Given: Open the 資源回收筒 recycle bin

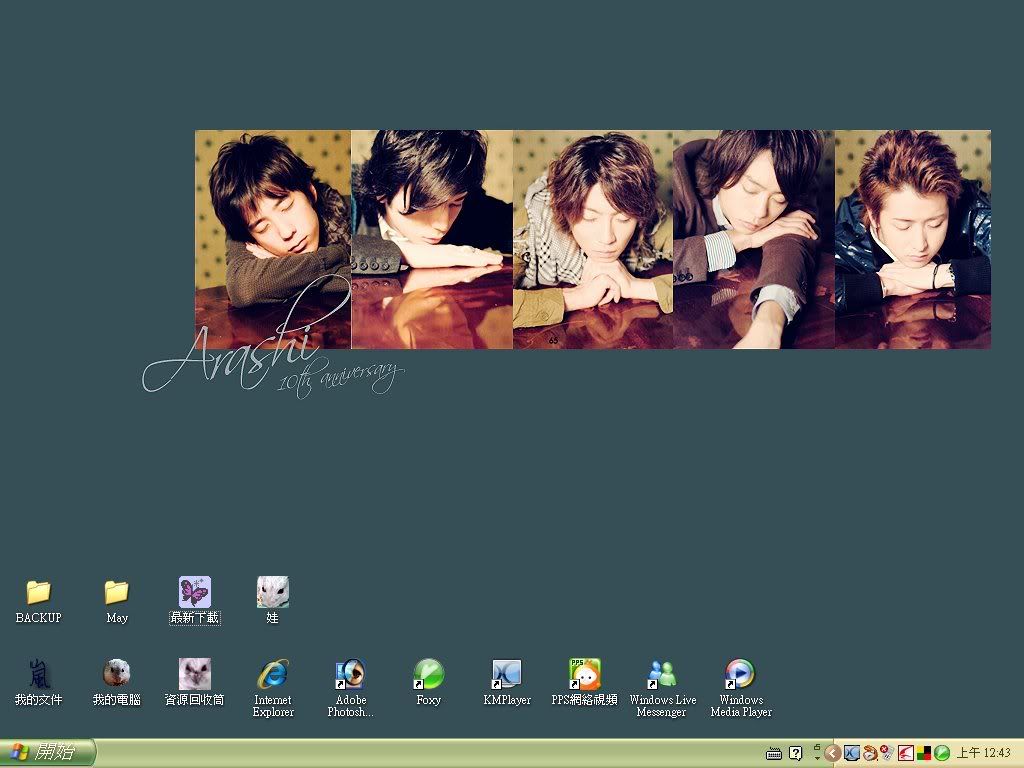Looking at the screenshot, I should (x=194, y=673).
